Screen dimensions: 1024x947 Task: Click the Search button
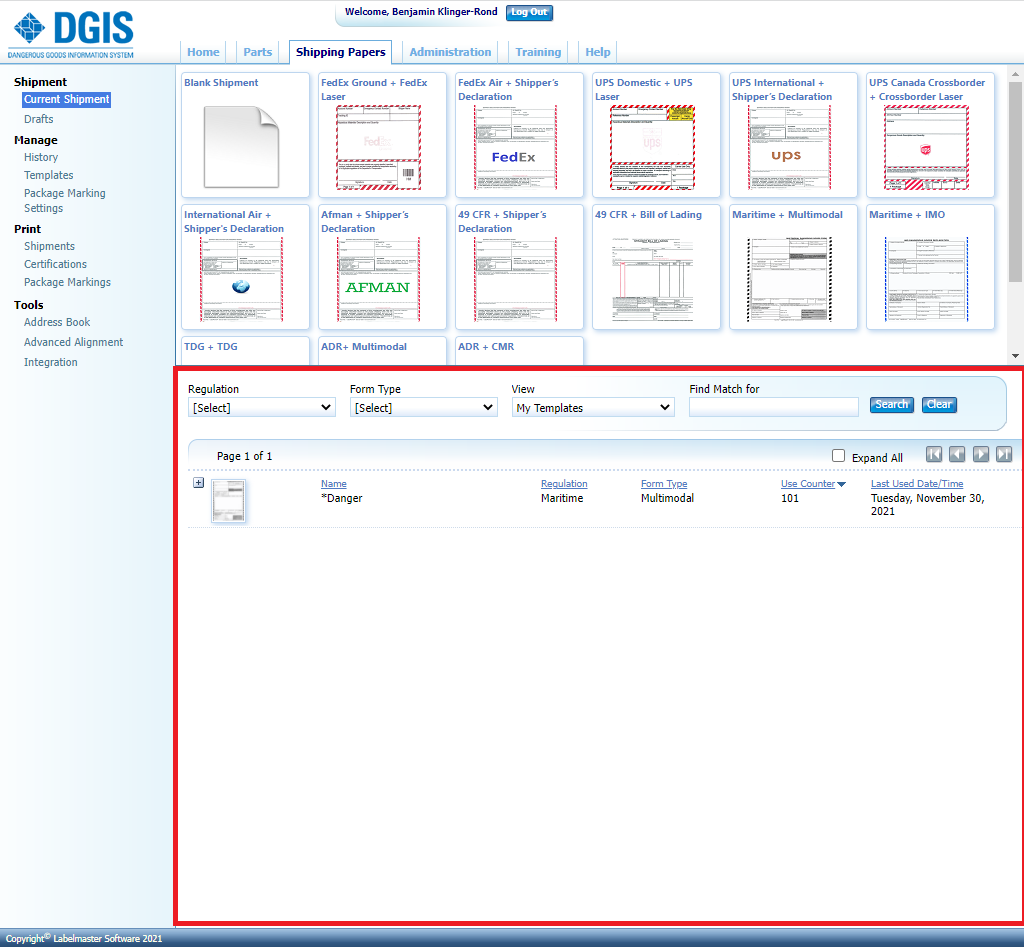[x=891, y=405]
